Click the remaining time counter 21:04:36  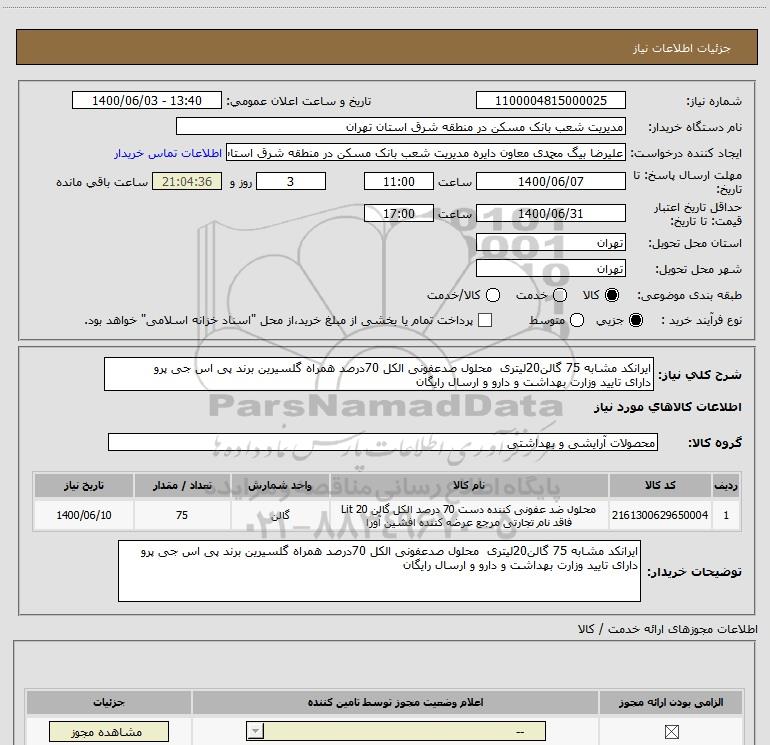pyautogui.click(x=187, y=181)
